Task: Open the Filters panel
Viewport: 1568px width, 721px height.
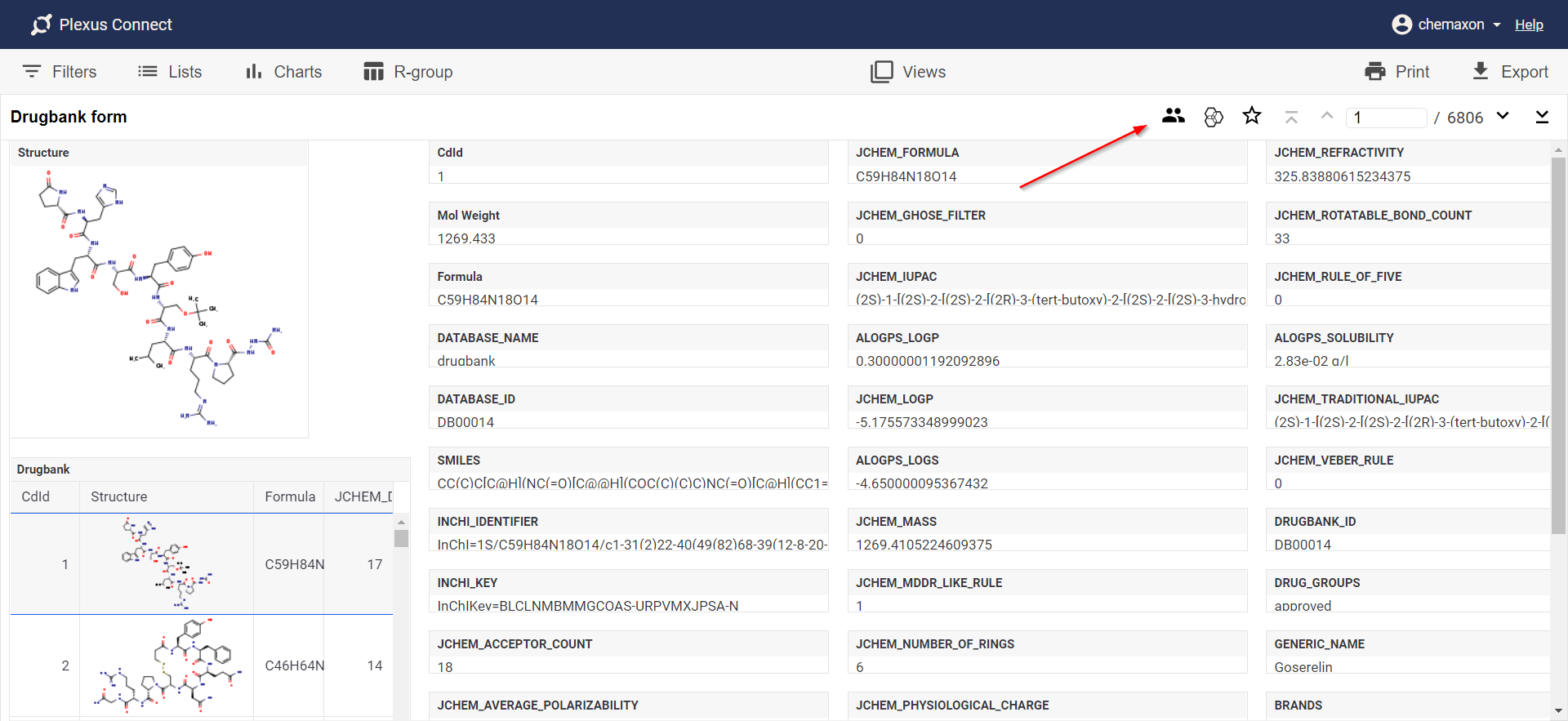Action: [60, 72]
